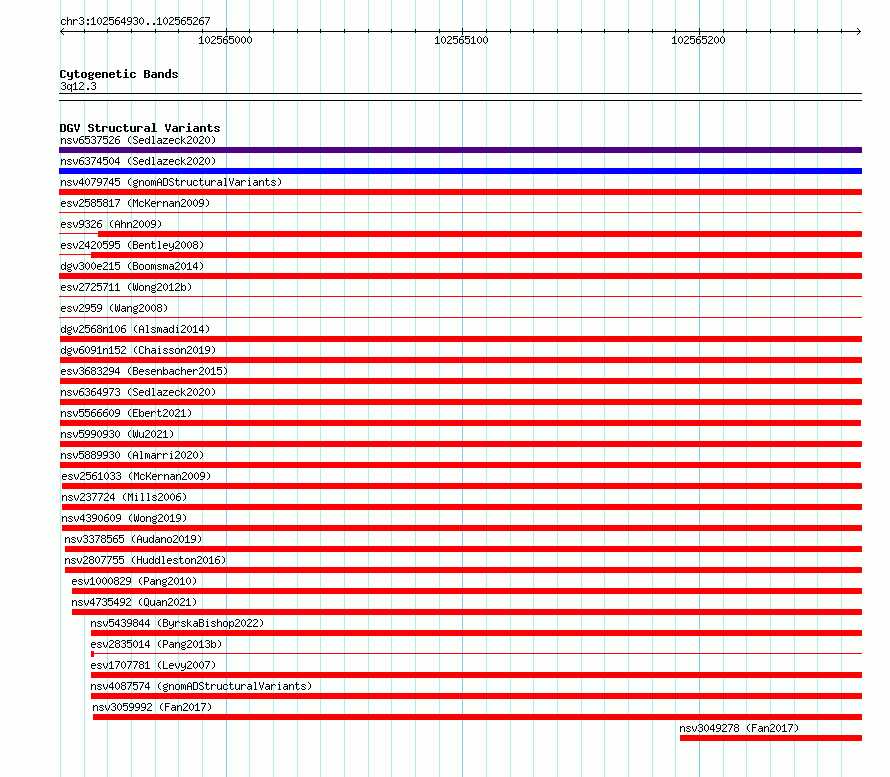
Task: Click the chr3:102564930..102565267 region label
Action: pos(135,21)
